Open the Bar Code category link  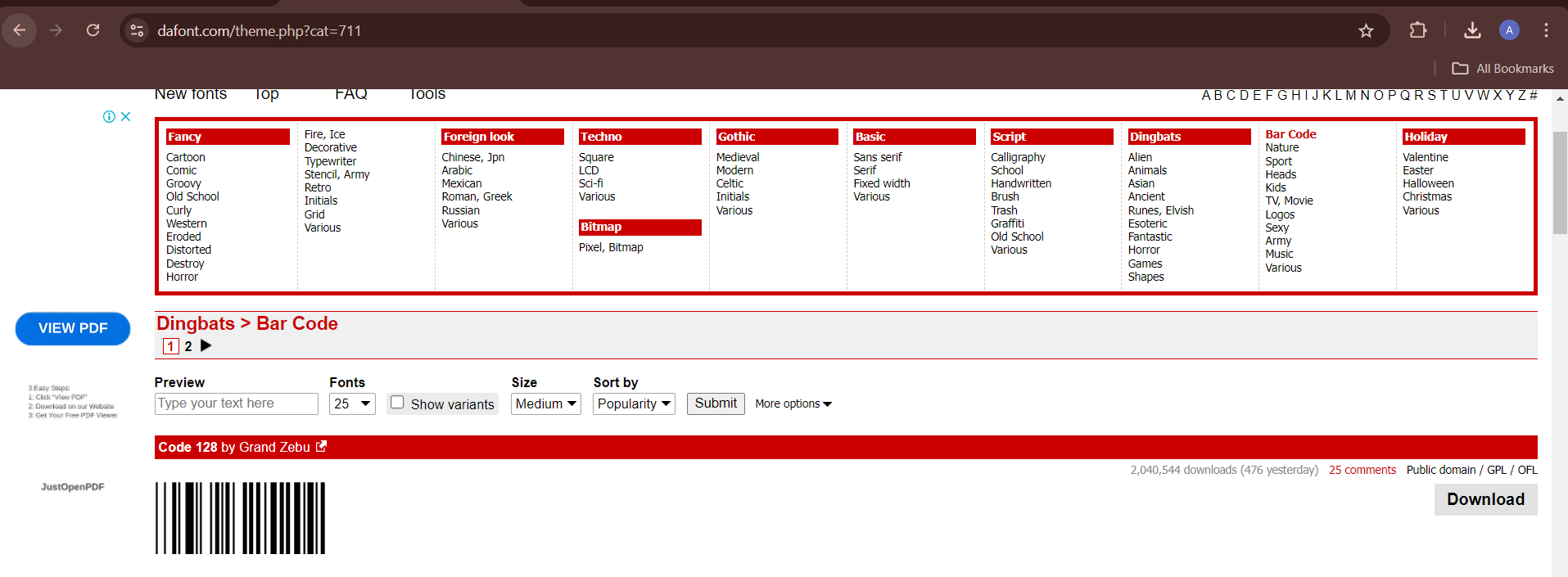pyautogui.click(x=1290, y=134)
